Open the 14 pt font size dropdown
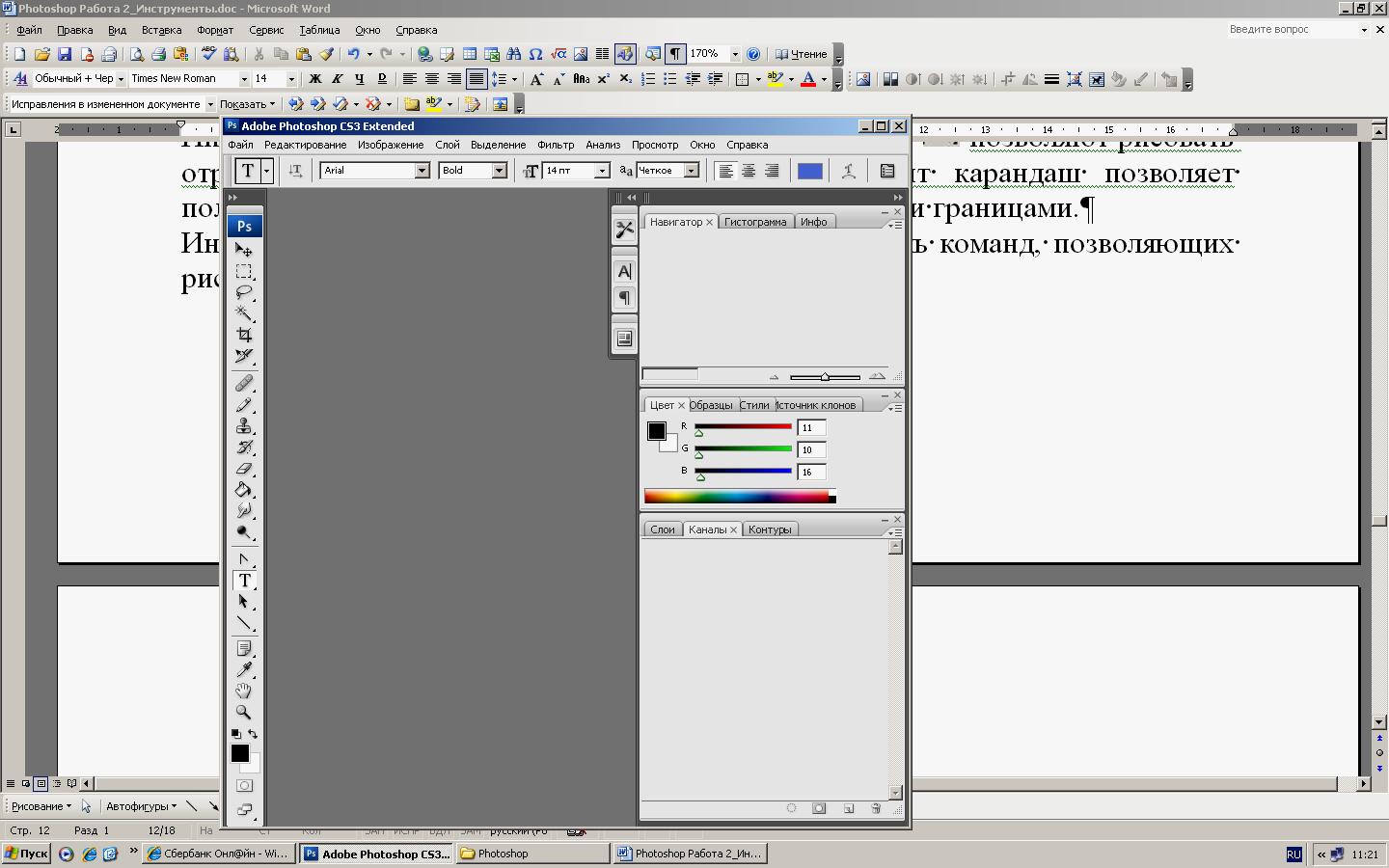 602,171
